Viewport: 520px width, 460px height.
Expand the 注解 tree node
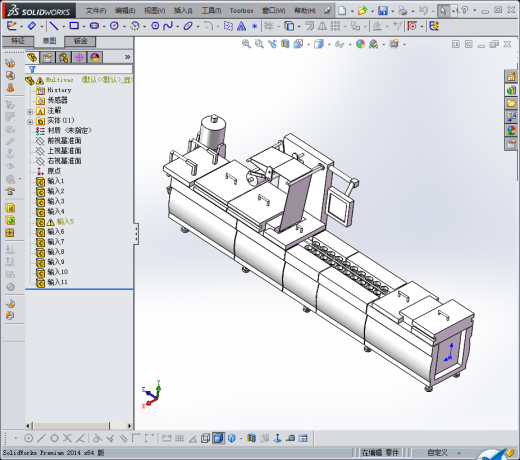point(30,112)
